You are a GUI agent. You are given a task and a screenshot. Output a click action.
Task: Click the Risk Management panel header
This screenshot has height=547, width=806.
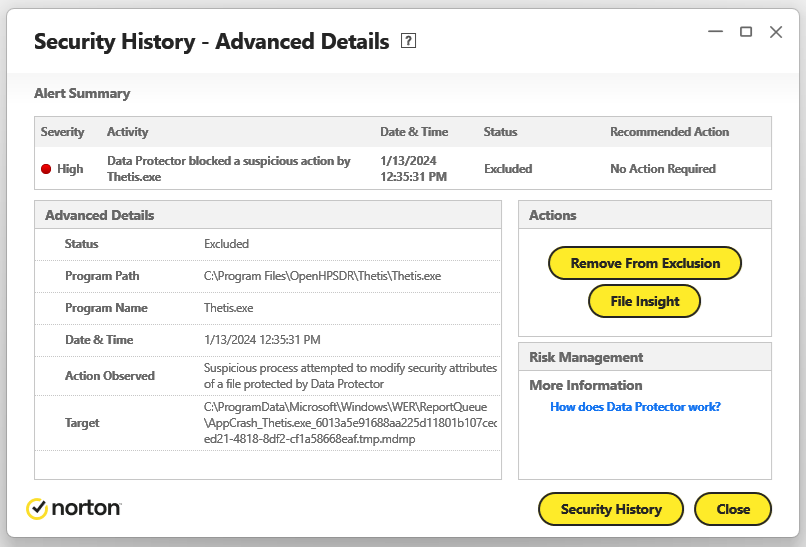pyautogui.click(x=645, y=357)
